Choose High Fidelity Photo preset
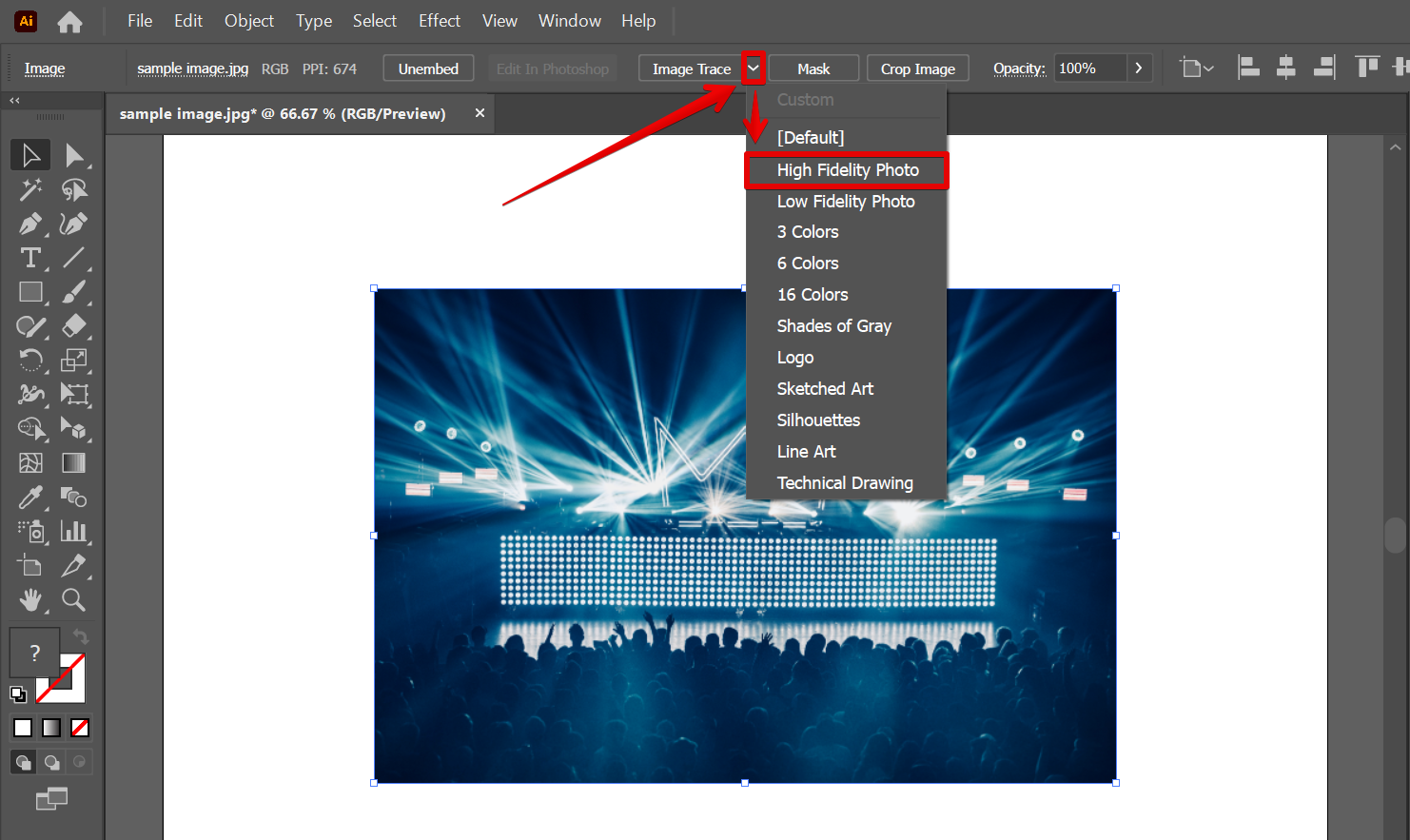This screenshot has width=1410, height=840. pos(847,170)
